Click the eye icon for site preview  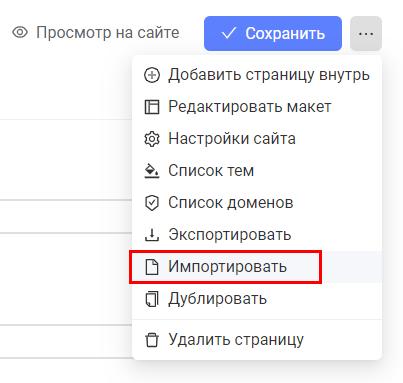pyautogui.click(x=20, y=33)
